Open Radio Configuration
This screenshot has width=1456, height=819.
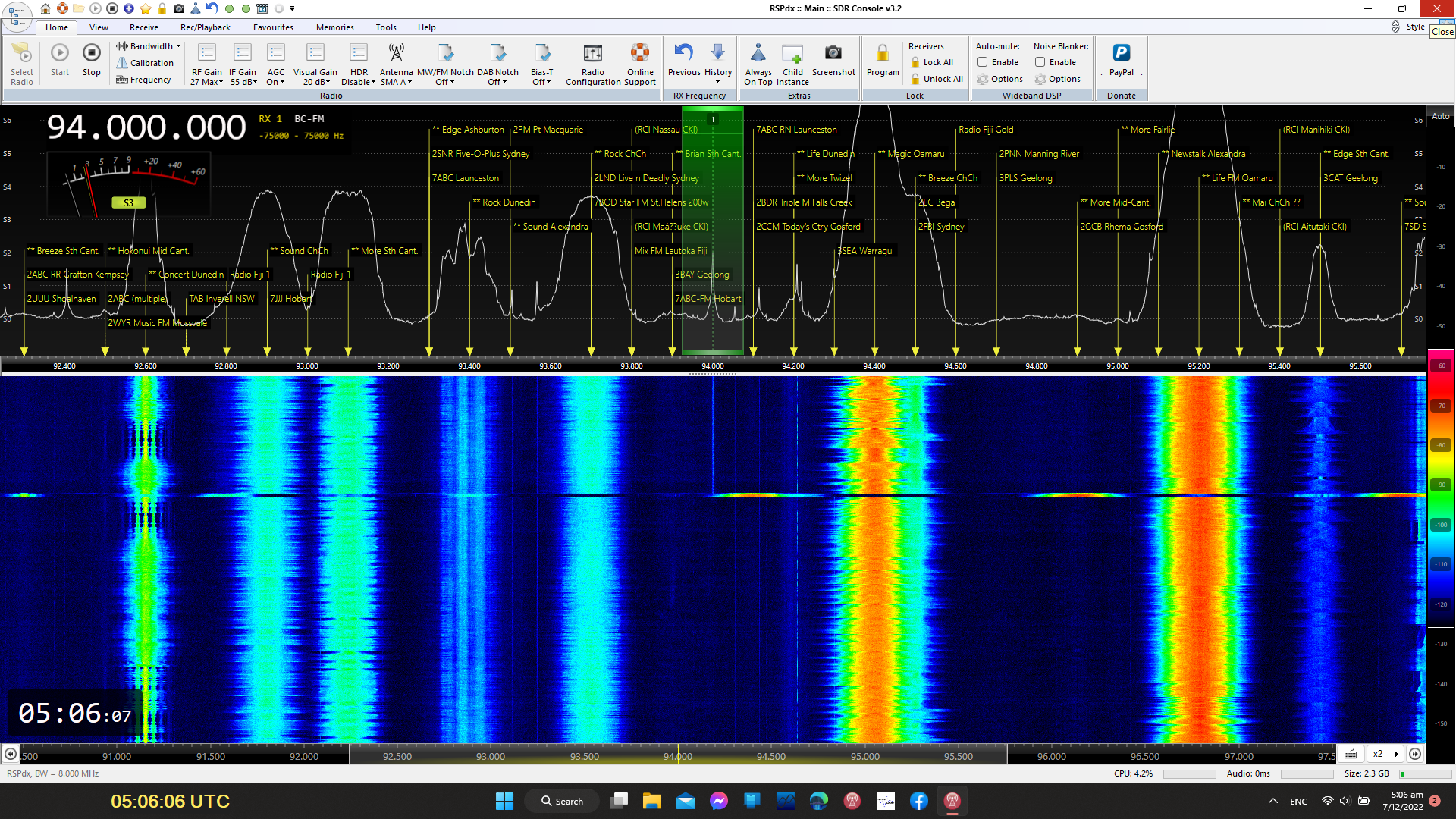pyautogui.click(x=592, y=53)
